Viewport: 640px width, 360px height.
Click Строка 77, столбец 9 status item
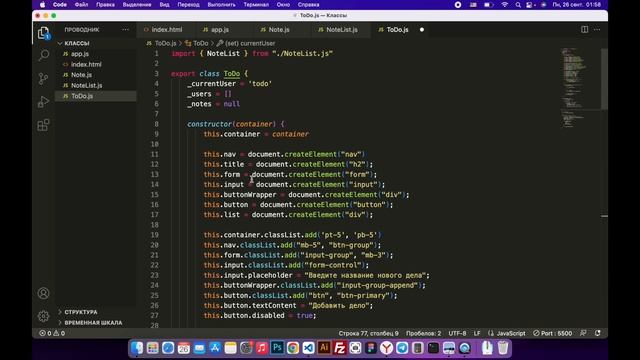pyautogui.click(x=368, y=333)
